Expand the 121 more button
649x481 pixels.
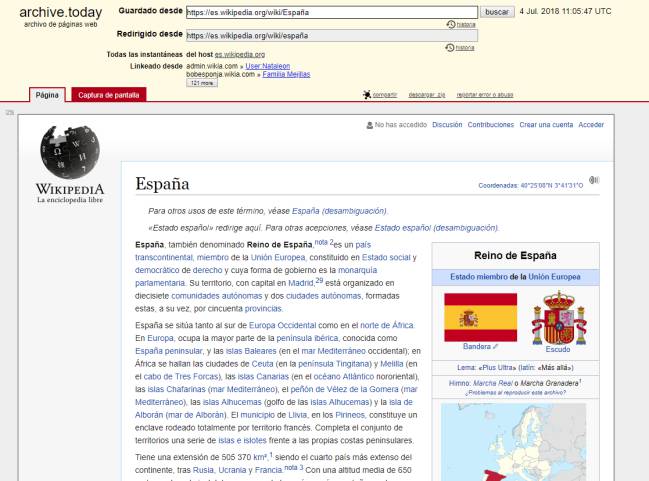[x=202, y=83]
